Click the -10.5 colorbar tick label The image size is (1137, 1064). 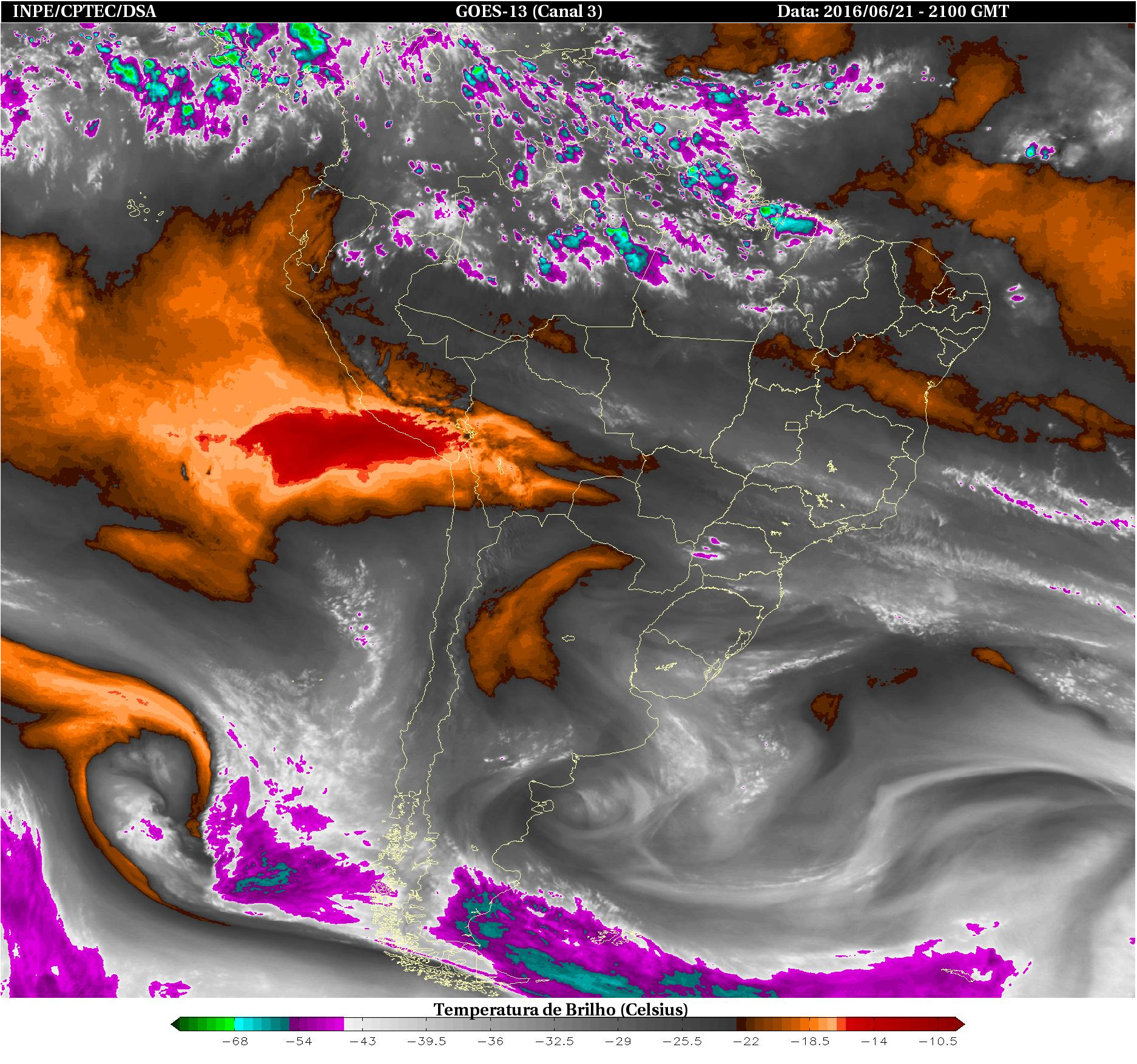pos(938,1042)
